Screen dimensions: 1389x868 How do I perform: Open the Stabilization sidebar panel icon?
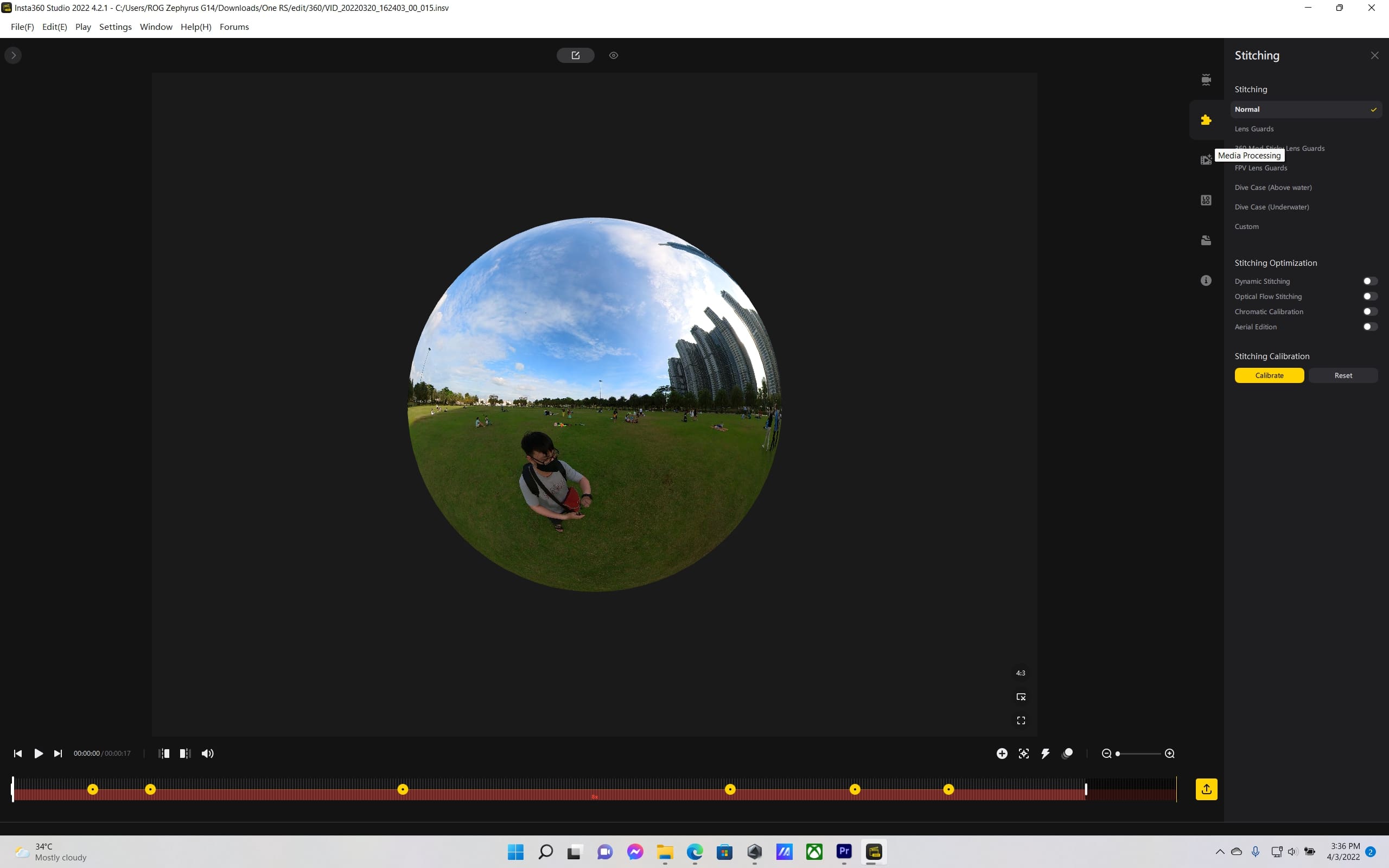click(1206, 80)
